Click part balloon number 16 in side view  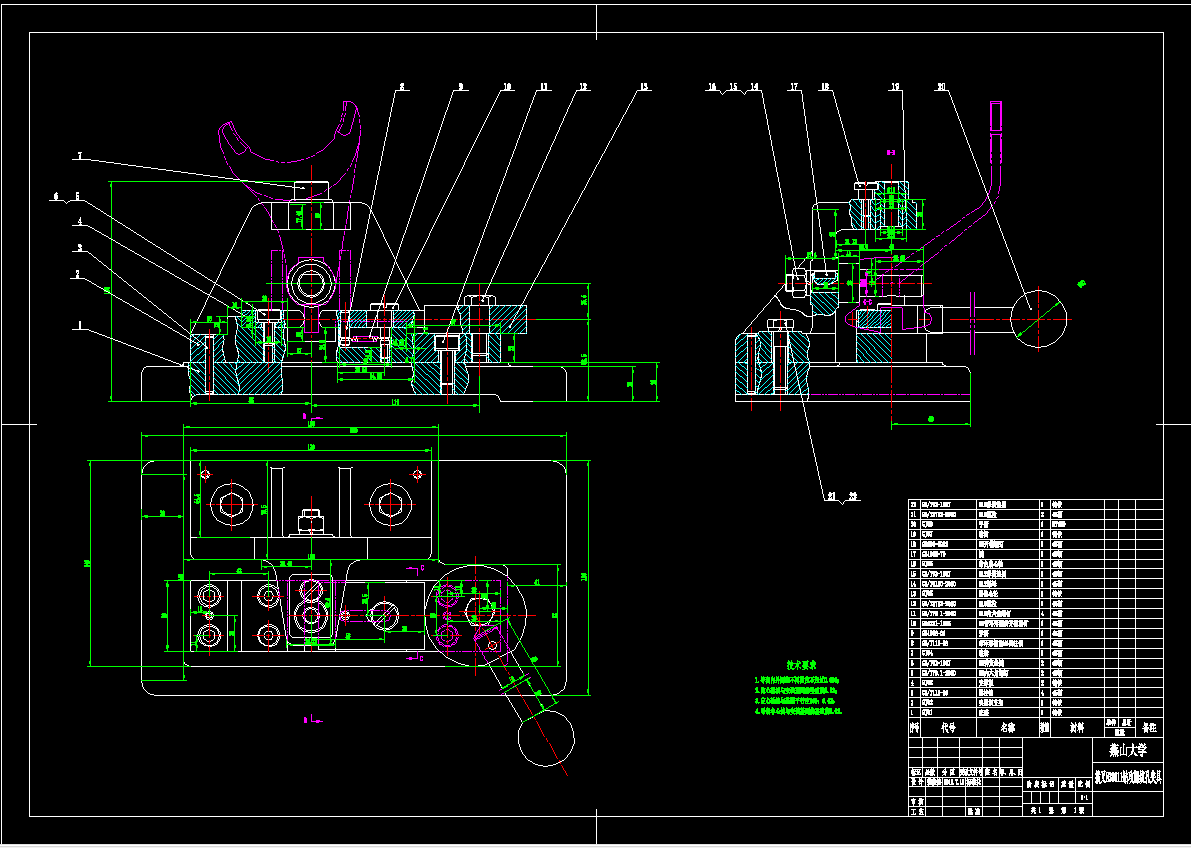point(712,87)
